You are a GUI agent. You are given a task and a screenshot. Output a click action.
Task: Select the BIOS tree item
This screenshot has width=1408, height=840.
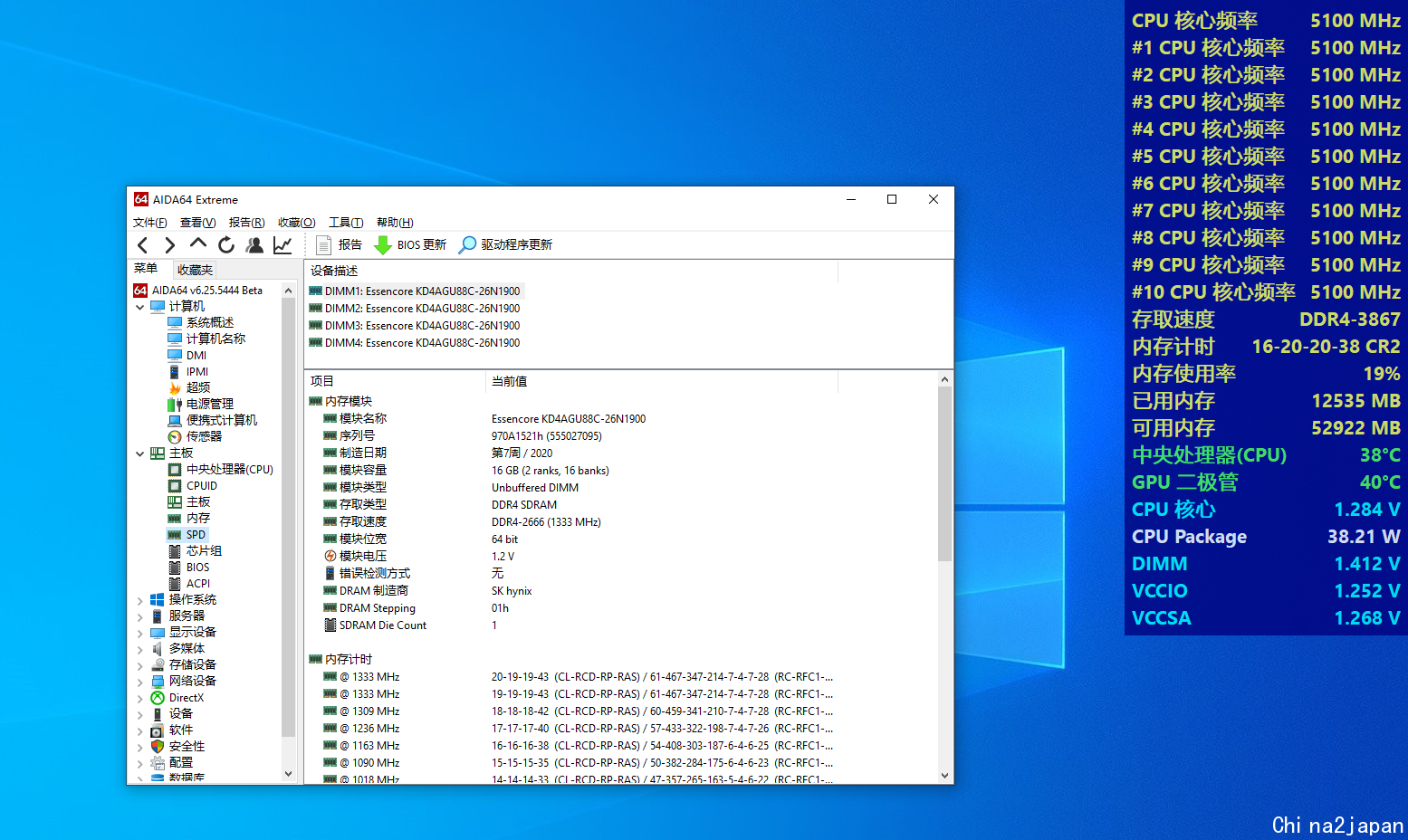(189, 568)
